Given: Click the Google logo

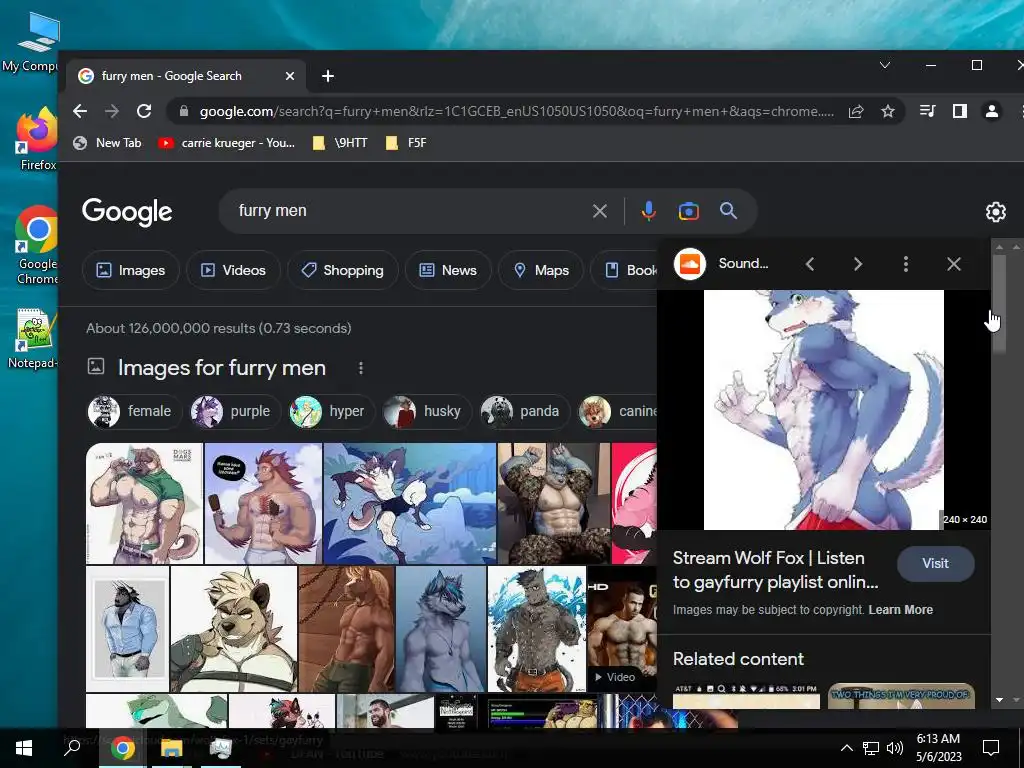Looking at the screenshot, I should (127, 212).
